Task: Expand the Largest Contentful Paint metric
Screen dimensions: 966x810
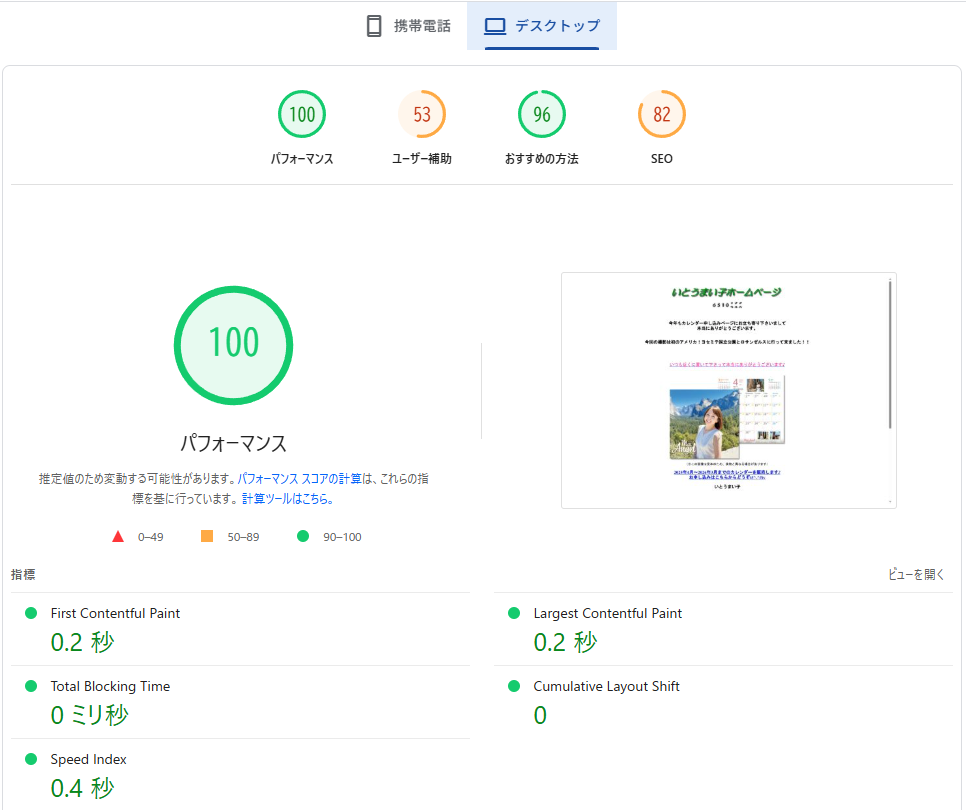Action: (x=607, y=613)
